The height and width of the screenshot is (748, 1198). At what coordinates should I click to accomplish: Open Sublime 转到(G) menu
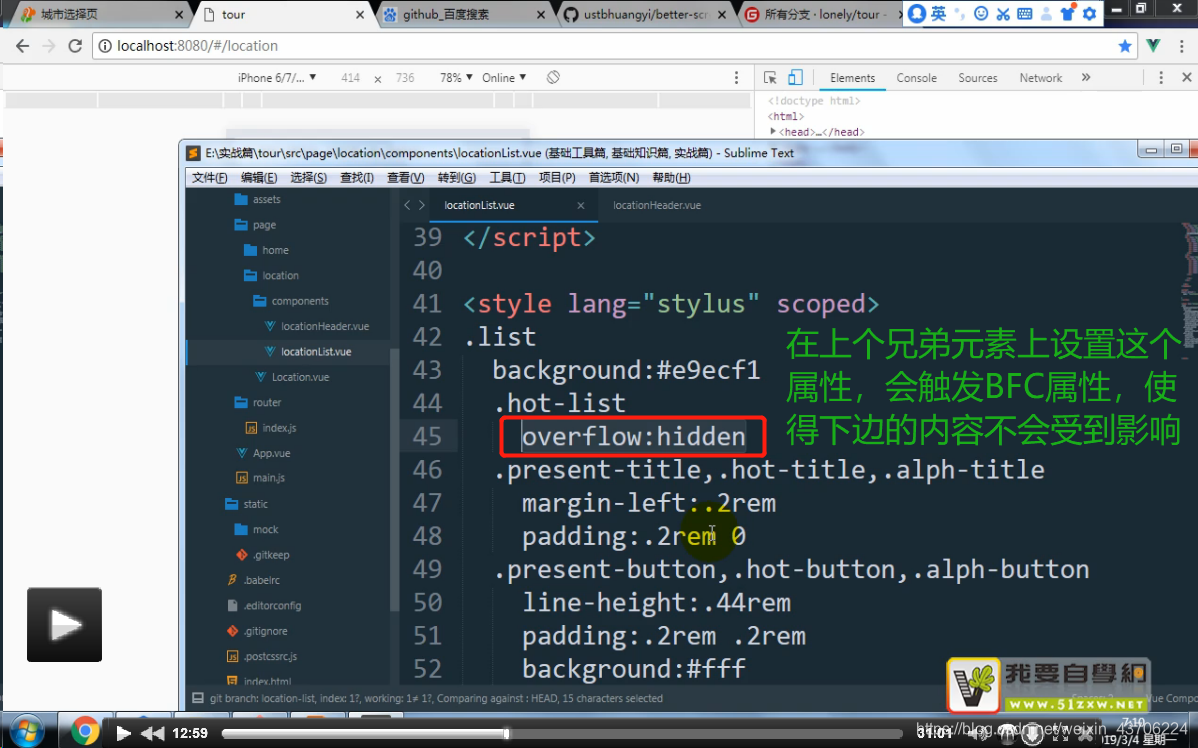pyautogui.click(x=457, y=177)
